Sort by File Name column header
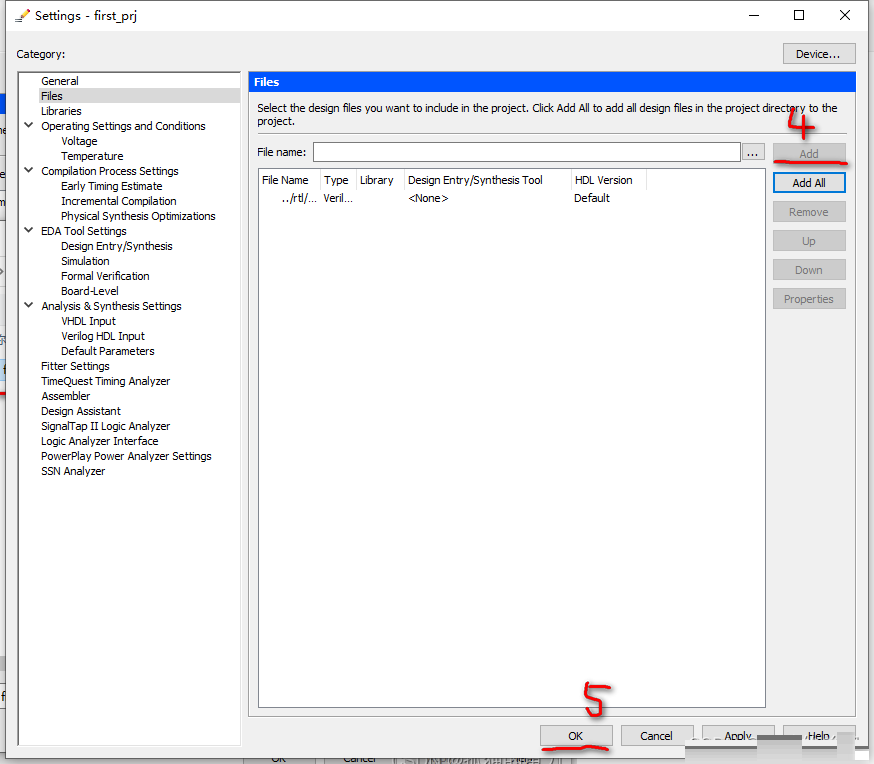The image size is (874, 764). (288, 180)
